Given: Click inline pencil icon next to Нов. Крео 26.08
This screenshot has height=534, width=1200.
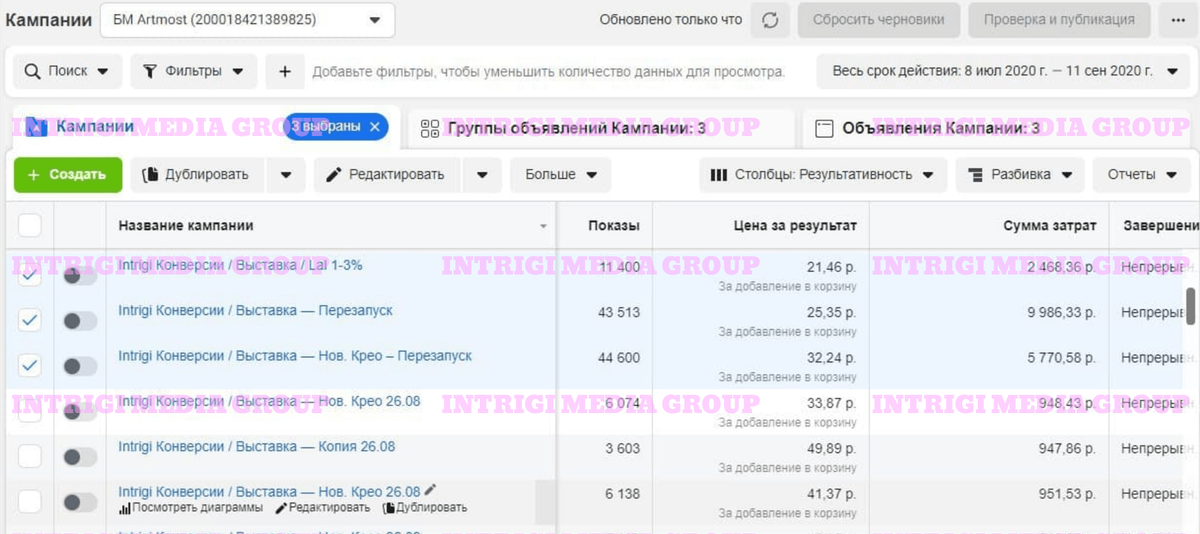Looking at the screenshot, I should click(x=431, y=490).
